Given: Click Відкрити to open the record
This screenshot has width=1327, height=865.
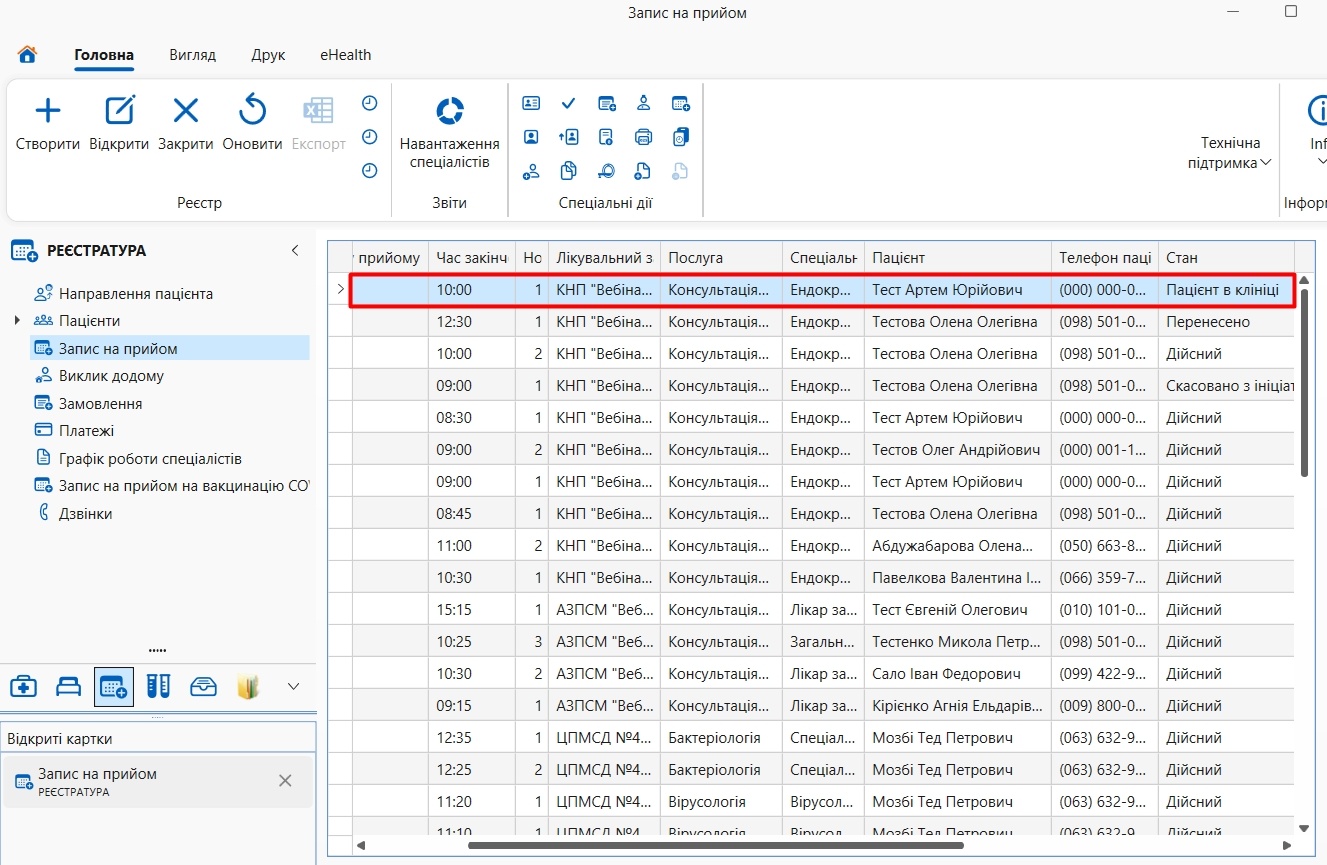Looking at the screenshot, I should click(x=119, y=123).
